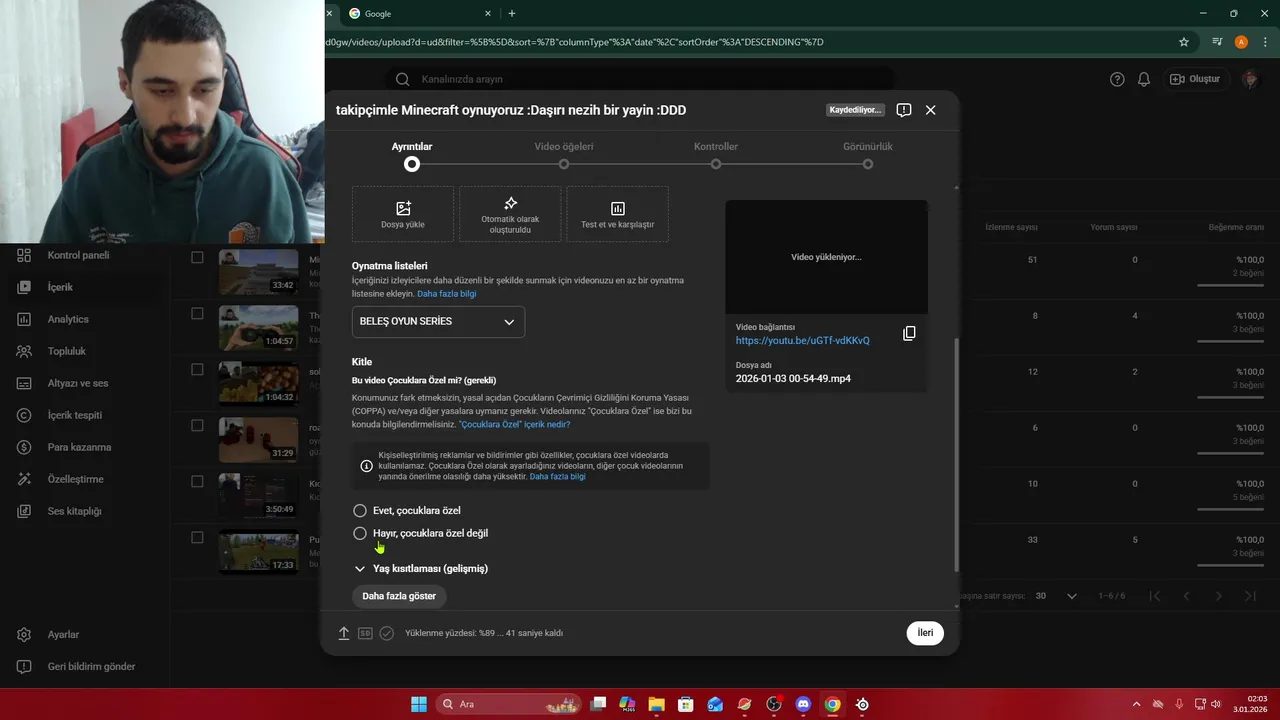Close the video upload dialog
The height and width of the screenshot is (720, 1280).
931,110
